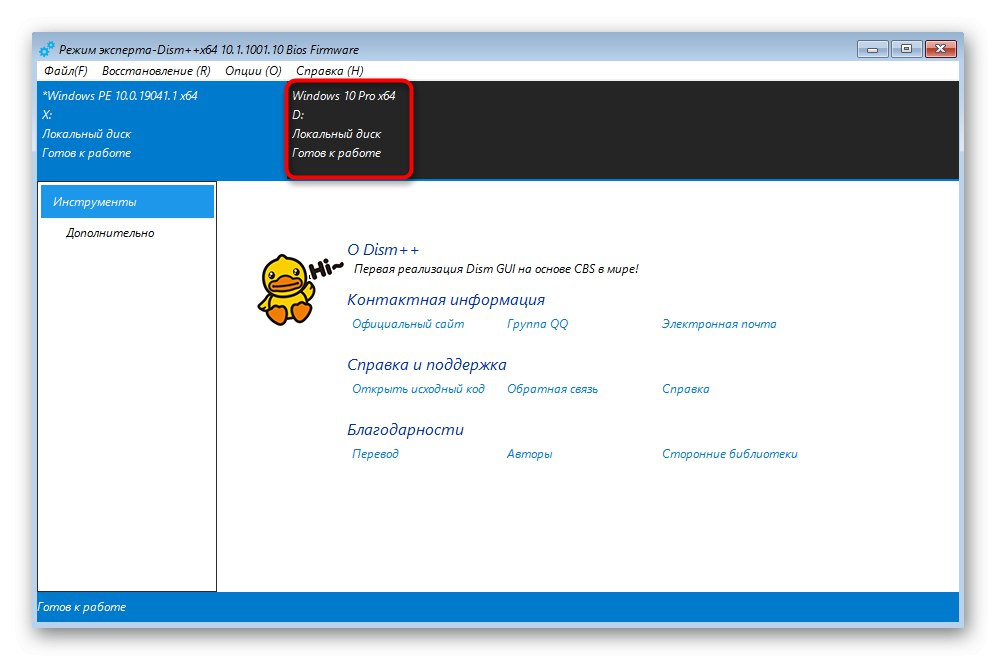
Task: Select Дополнительно in the sidebar
Action: (110, 233)
